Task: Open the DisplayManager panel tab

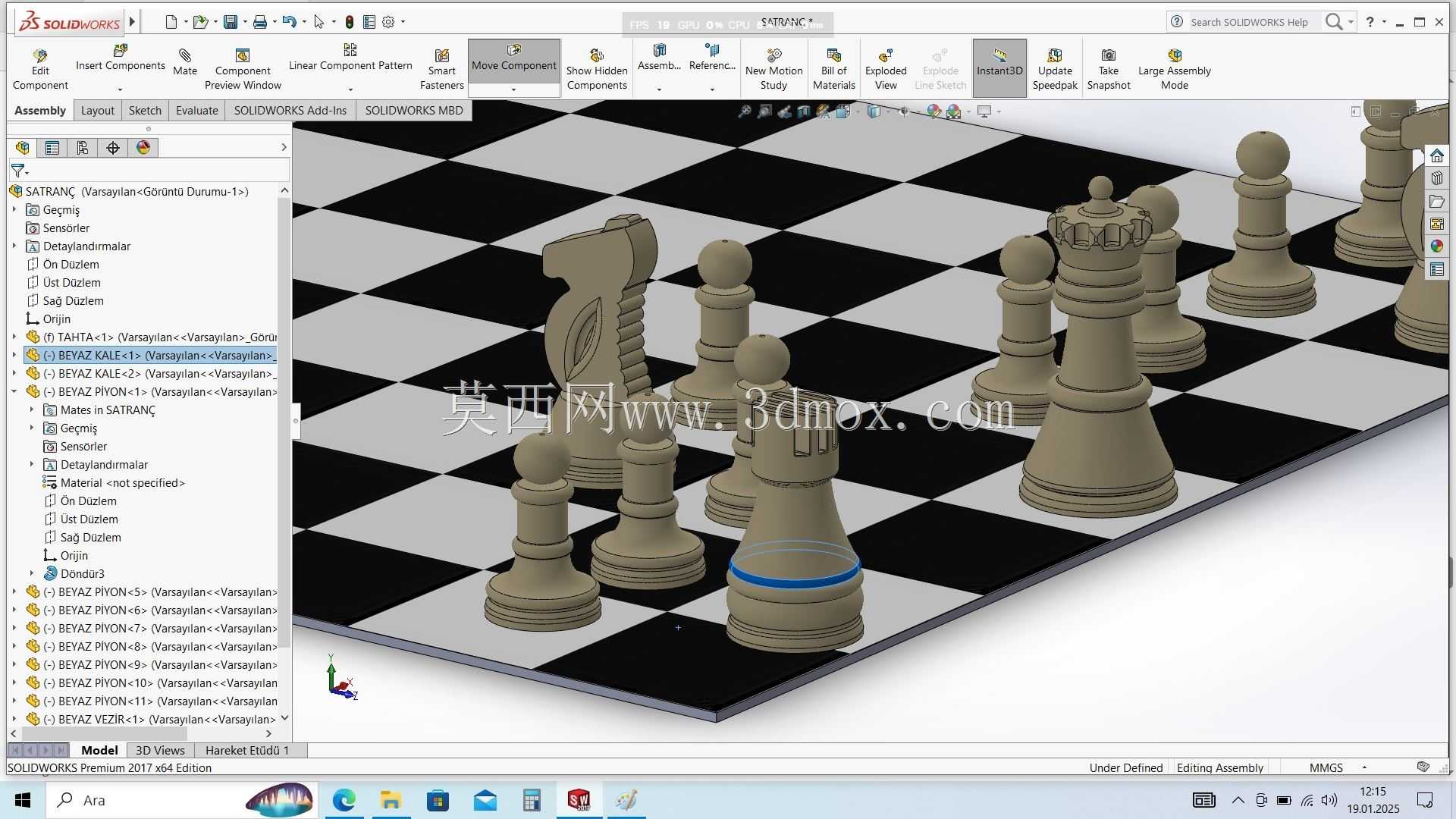Action: (x=143, y=148)
